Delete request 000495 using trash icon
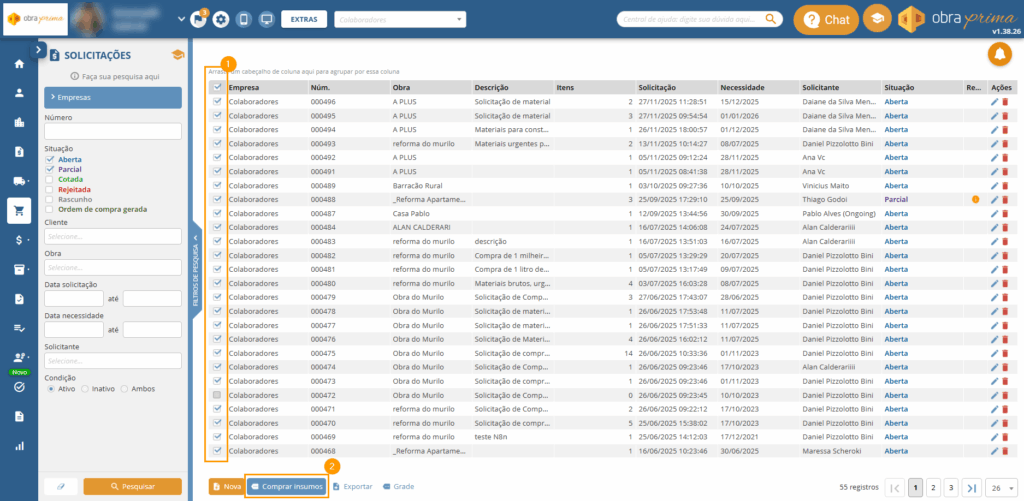The height and width of the screenshot is (501, 1024). pyautogui.click(x=1005, y=116)
